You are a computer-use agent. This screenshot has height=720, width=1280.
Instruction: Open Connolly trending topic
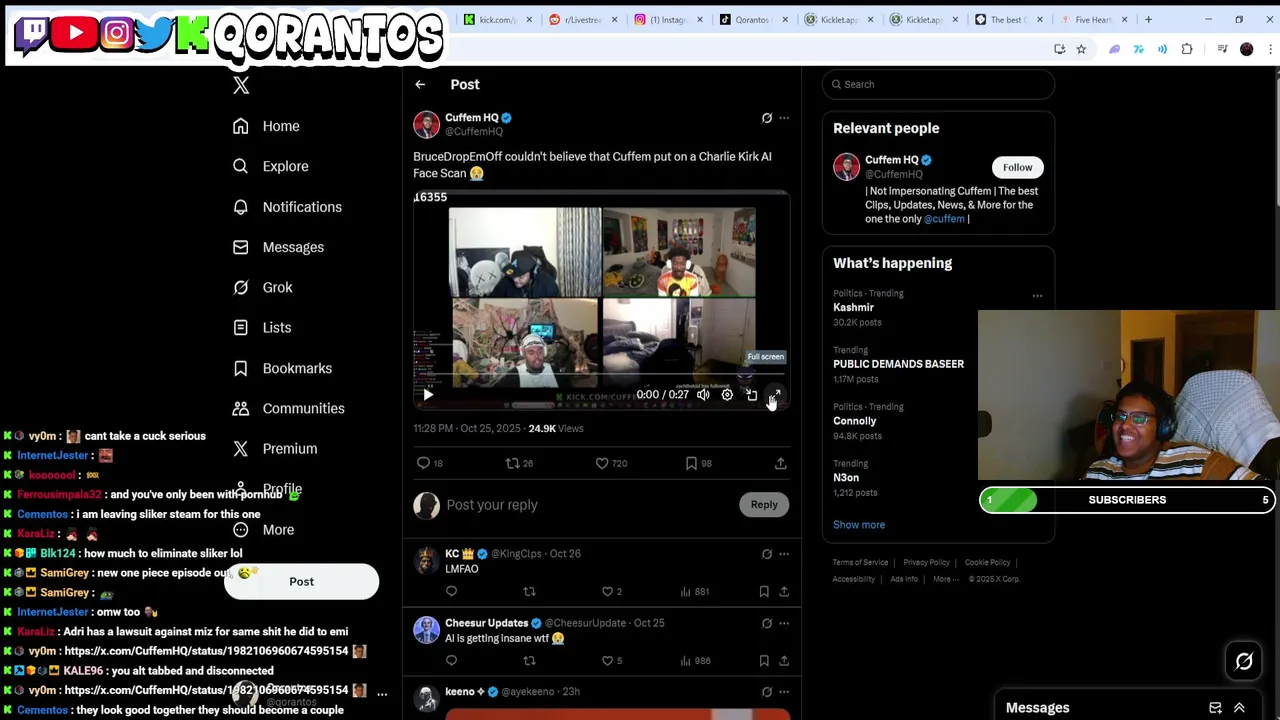pyautogui.click(x=854, y=421)
